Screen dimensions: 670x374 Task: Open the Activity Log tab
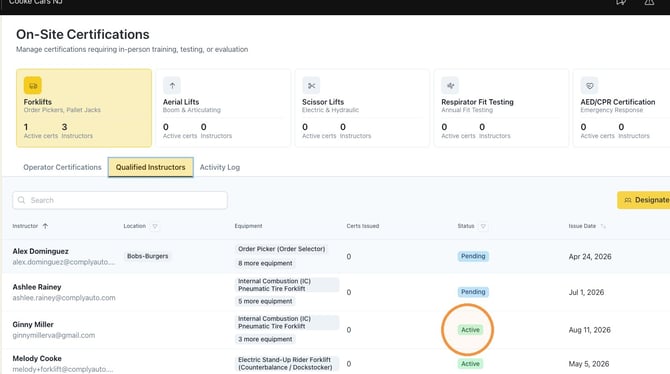click(220, 167)
